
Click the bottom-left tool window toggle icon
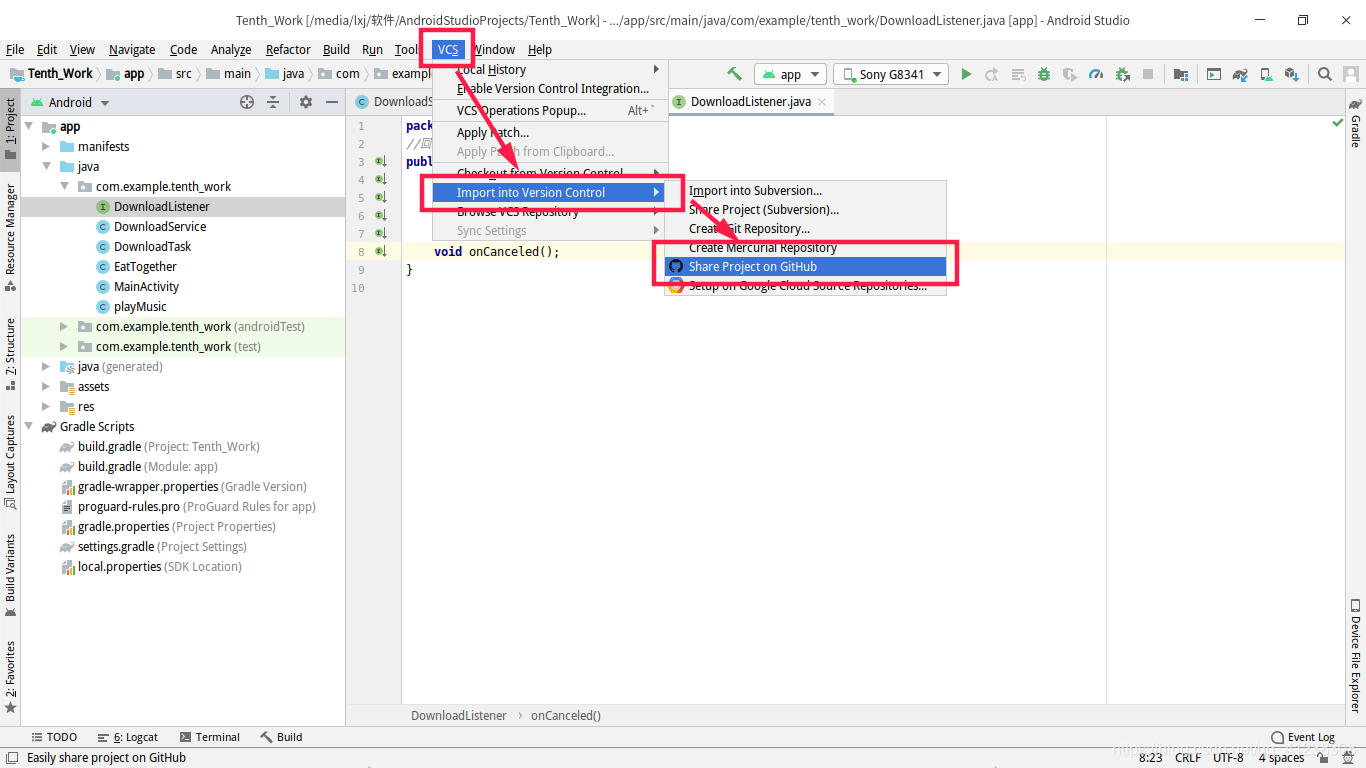coord(10,759)
